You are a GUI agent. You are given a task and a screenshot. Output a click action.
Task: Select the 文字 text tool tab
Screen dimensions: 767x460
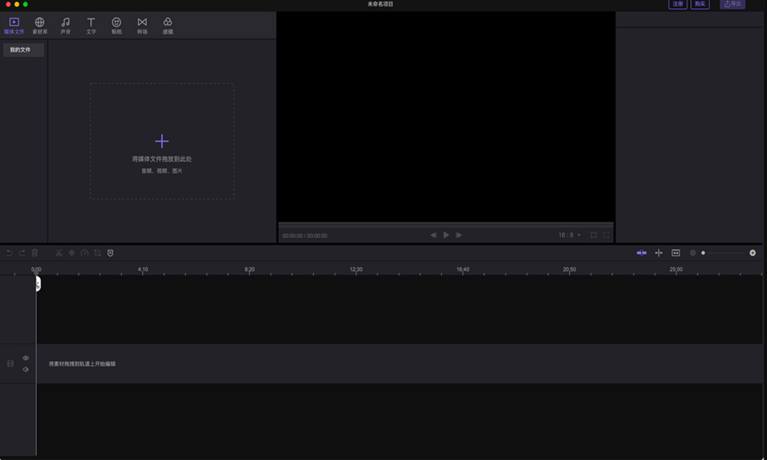tap(91, 25)
